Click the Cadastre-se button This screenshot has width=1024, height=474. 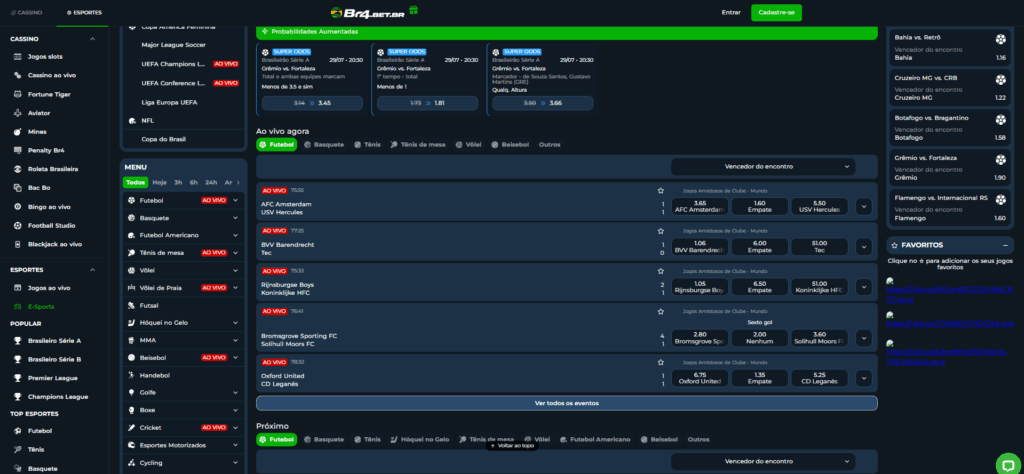[776, 12]
